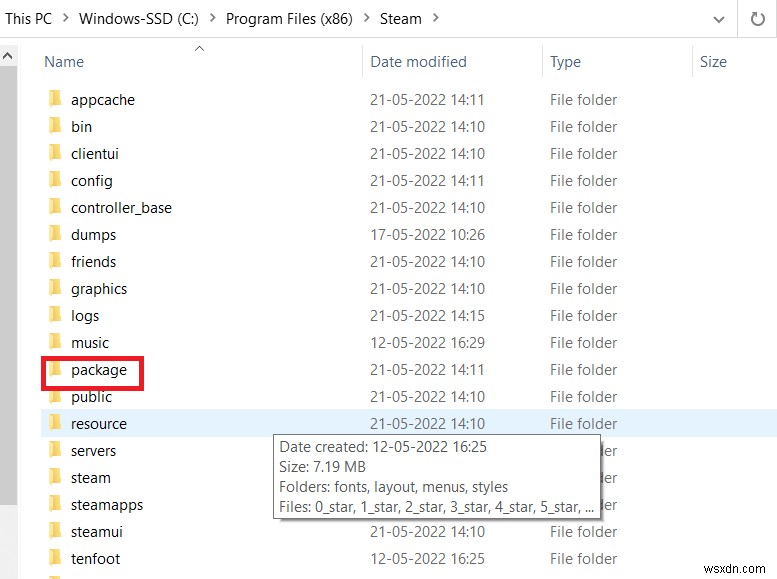777x579 pixels.
Task: Click music date 12-05-2022 16:29
Action: pos(427,343)
